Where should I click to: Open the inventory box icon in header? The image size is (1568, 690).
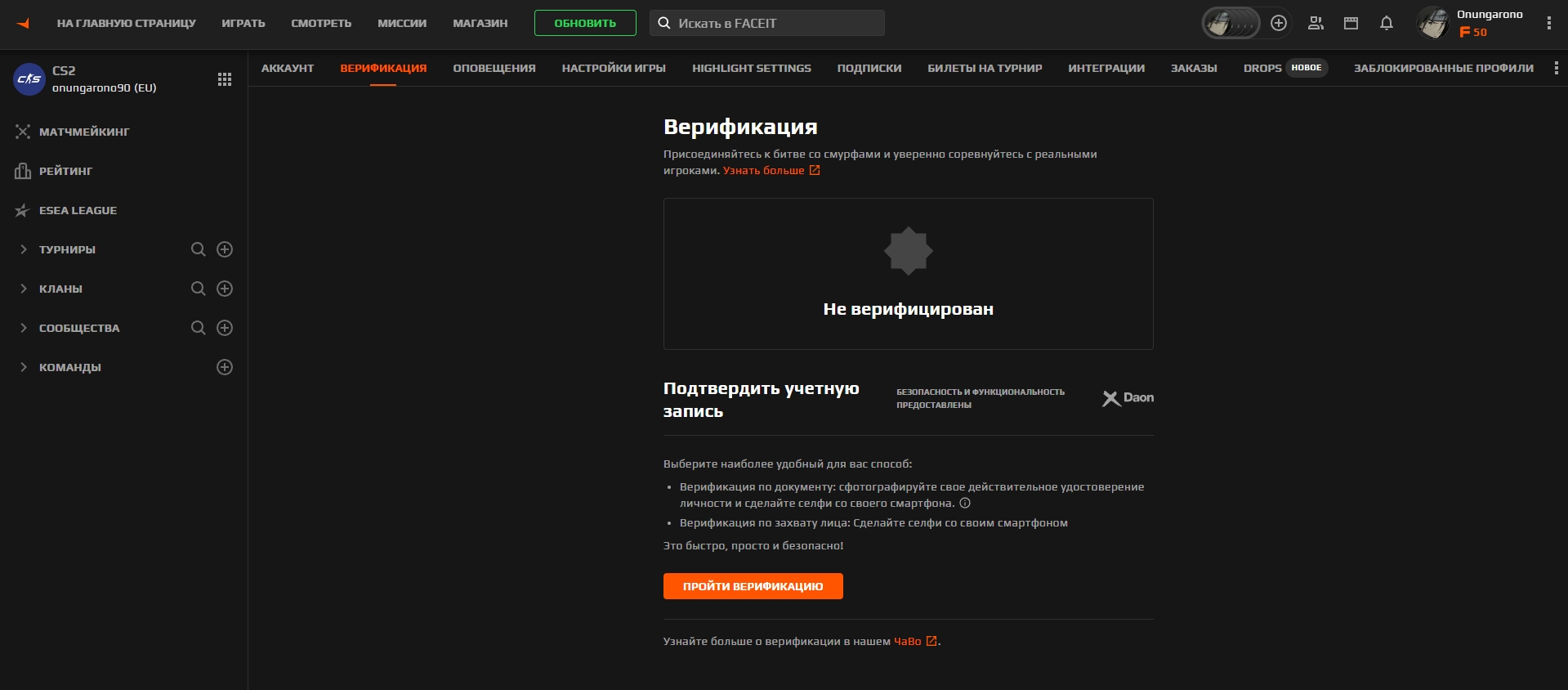[x=1351, y=23]
